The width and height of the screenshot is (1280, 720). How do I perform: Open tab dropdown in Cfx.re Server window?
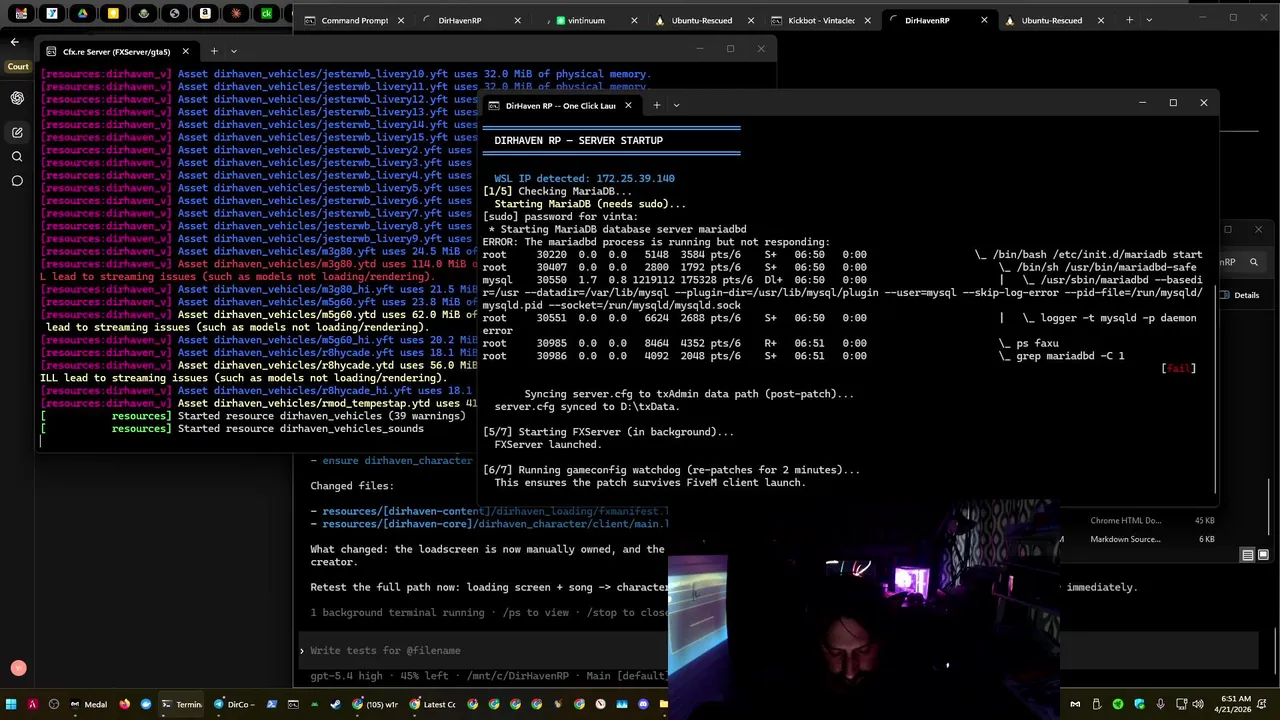(x=234, y=51)
